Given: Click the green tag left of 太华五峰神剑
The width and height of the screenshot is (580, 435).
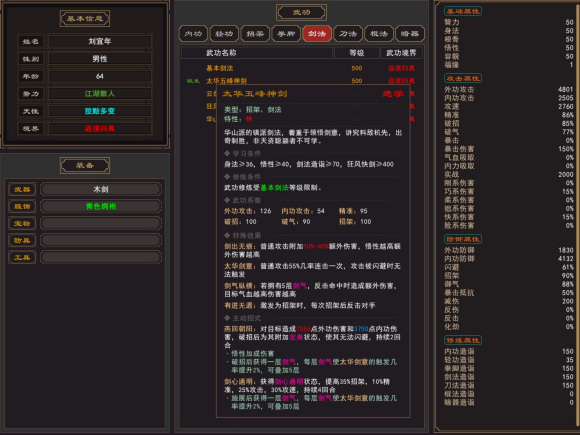Looking at the screenshot, I should (193, 81).
